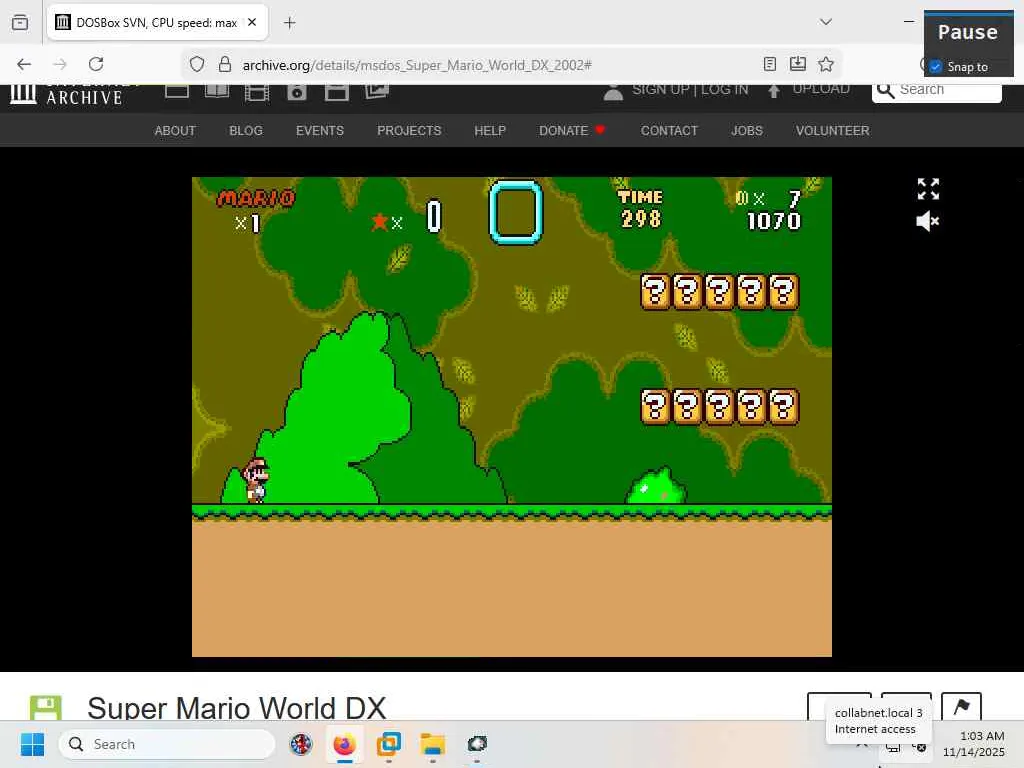Open the Windows Start menu
This screenshot has height=768, width=1024.
(32, 744)
